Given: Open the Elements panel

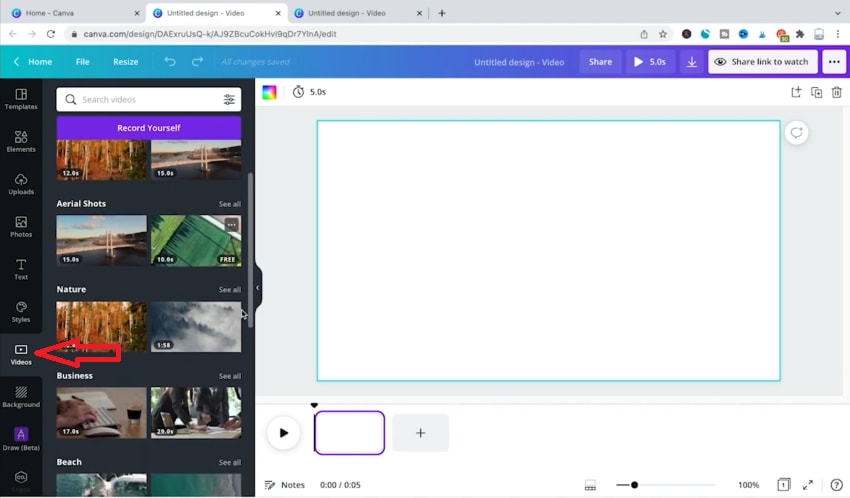Looking at the screenshot, I should coord(21,141).
